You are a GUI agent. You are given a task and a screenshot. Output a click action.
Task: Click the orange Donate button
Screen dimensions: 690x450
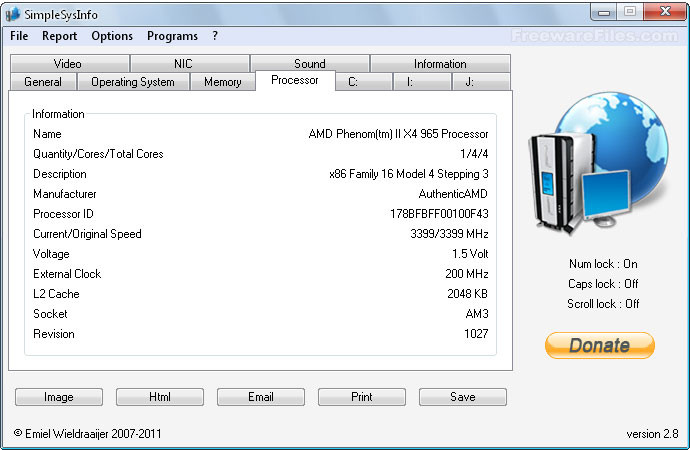[600, 345]
